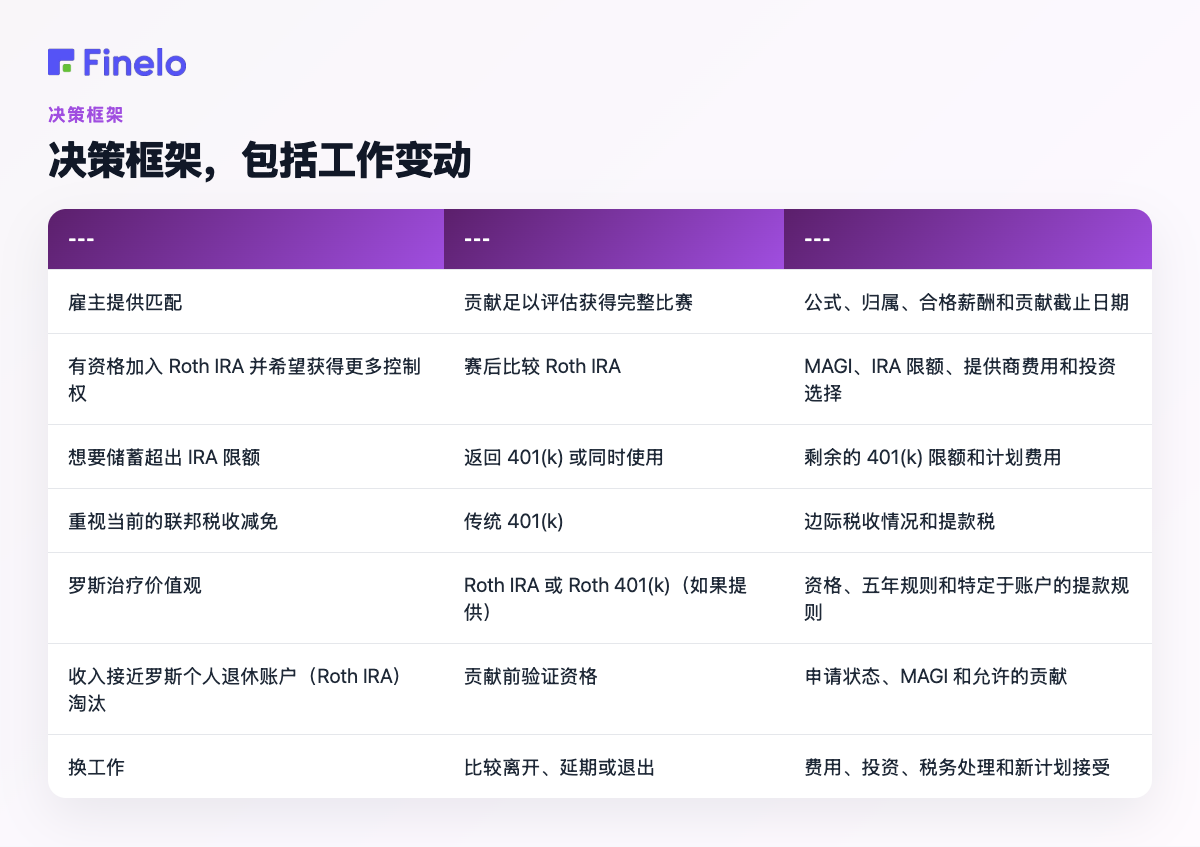Select 费用、投资、税务处理和新计划接受
This screenshot has width=1200, height=847.
click(968, 767)
